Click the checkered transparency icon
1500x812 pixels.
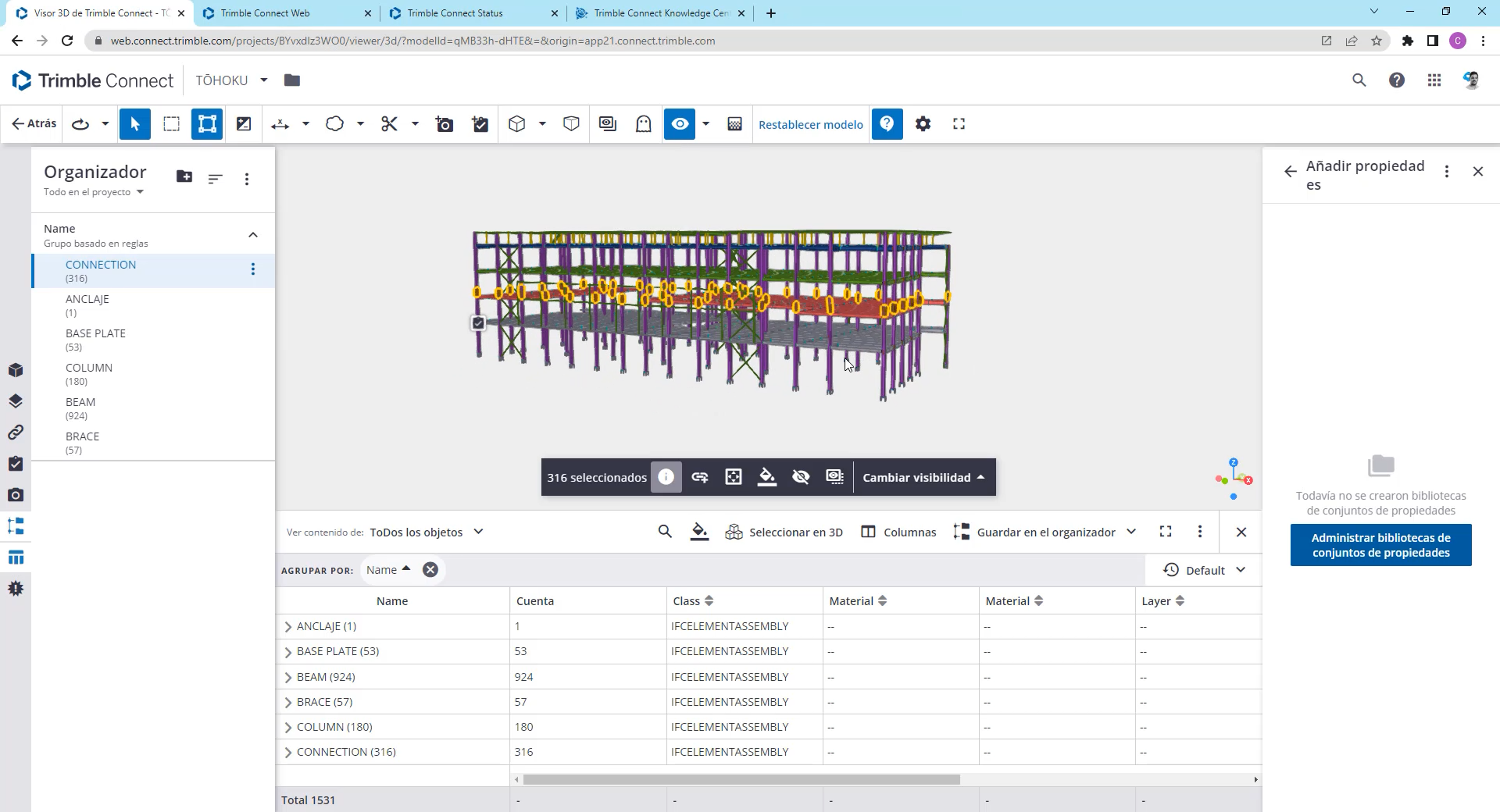coord(734,124)
